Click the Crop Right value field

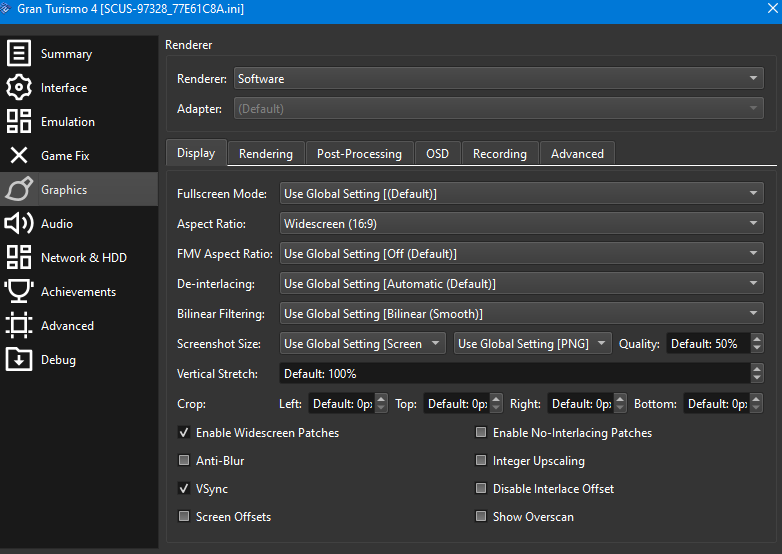[581, 403]
